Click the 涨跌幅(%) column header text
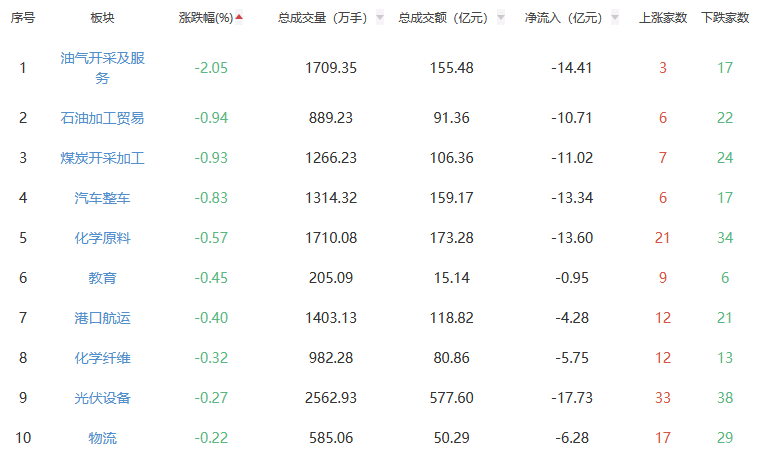This screenshot has width=761, height=452. 205,18
